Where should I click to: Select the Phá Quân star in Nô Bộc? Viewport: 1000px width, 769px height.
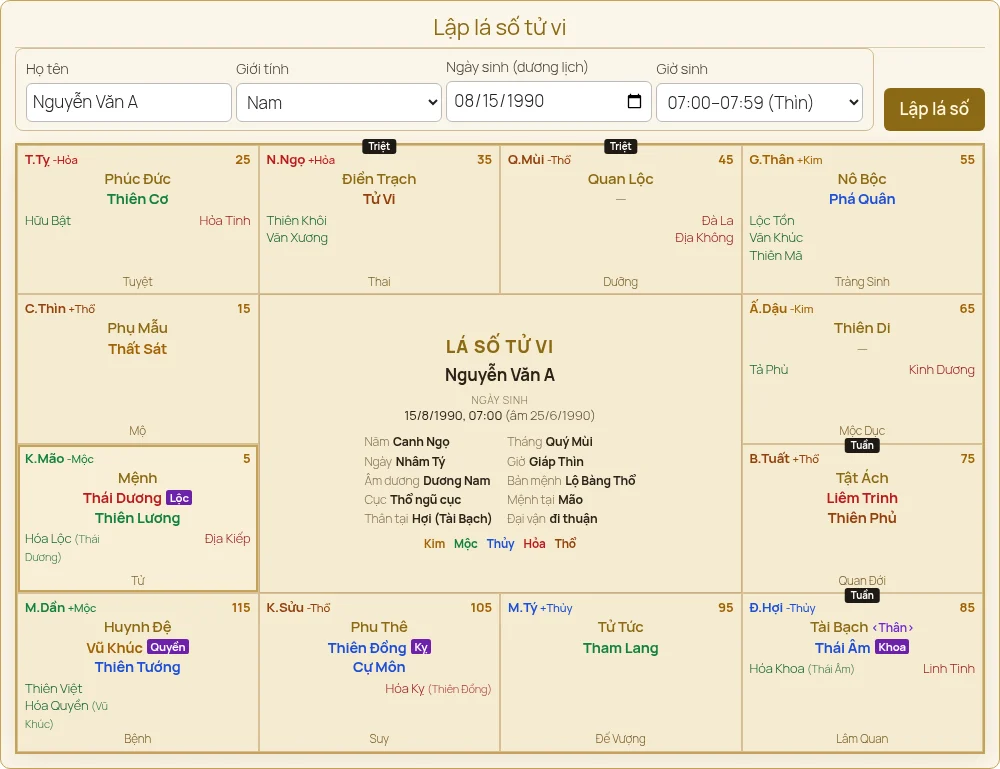click(862, 199)
